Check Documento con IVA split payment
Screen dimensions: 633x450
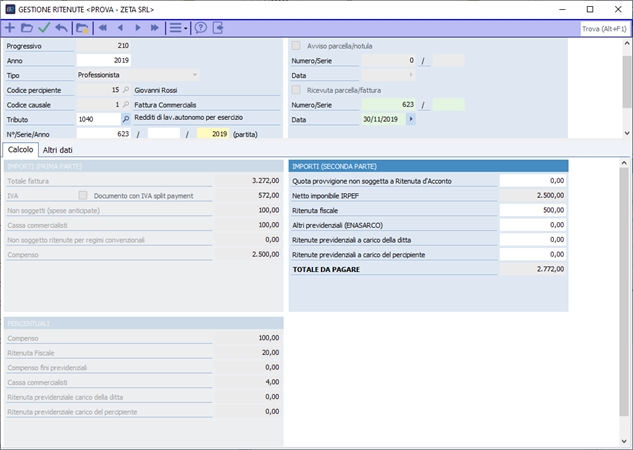[x=84, y=196]
